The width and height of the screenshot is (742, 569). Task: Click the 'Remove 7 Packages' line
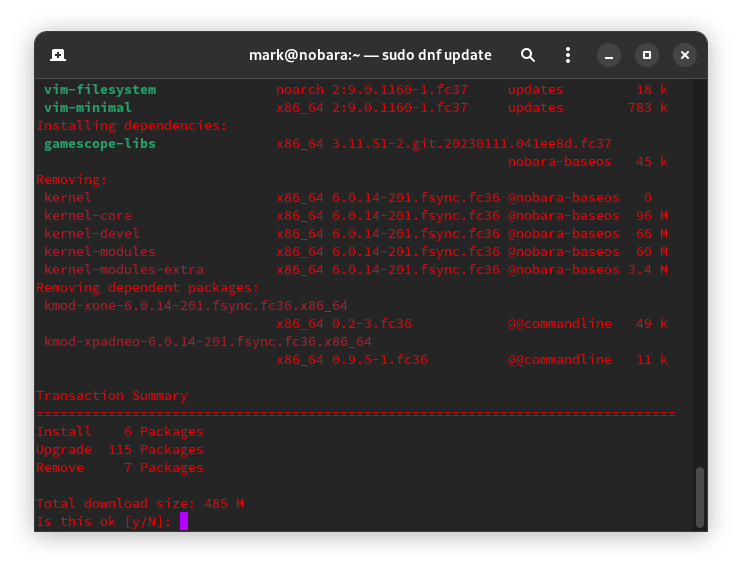120,467
